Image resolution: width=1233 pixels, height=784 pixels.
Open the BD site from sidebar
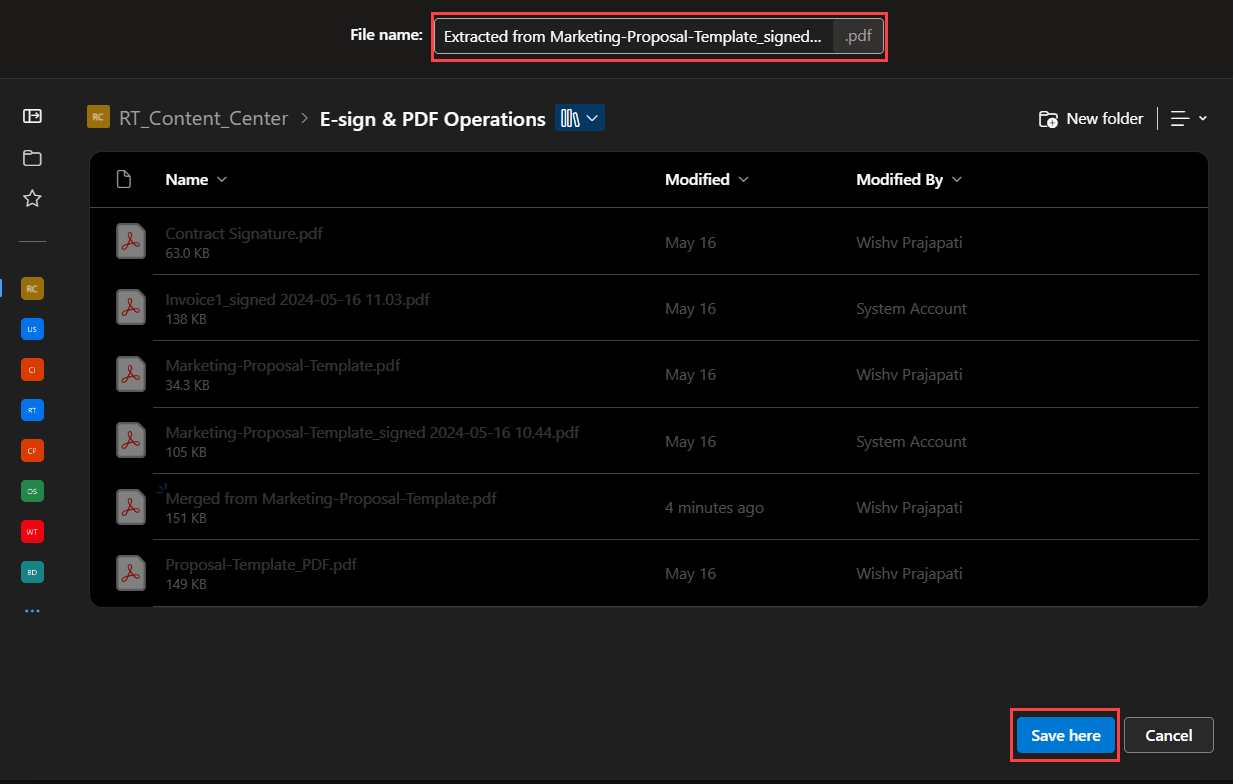pos(32,571)
